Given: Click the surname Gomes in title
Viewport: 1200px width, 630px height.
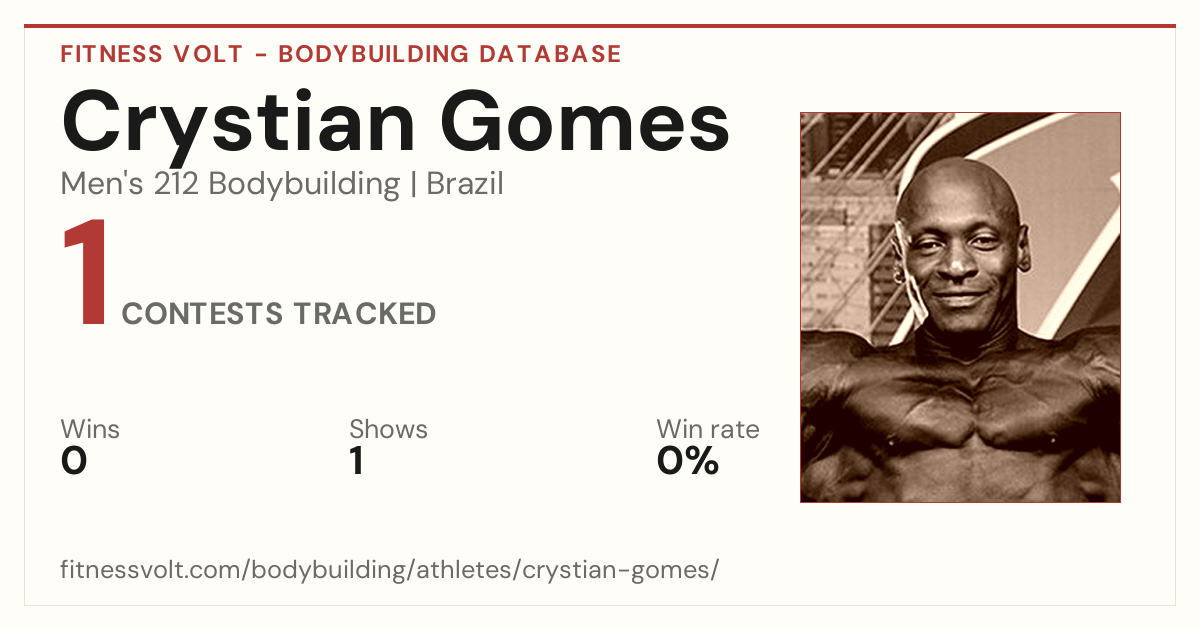Looking at the screenshot, I should pos(587,122).
